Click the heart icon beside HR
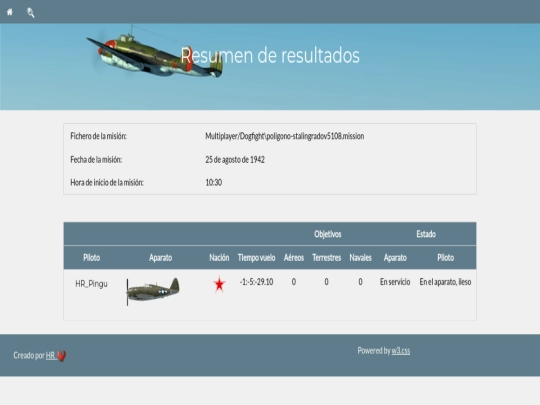This screenshot has height=405, width=540. (x=62, y=356)
